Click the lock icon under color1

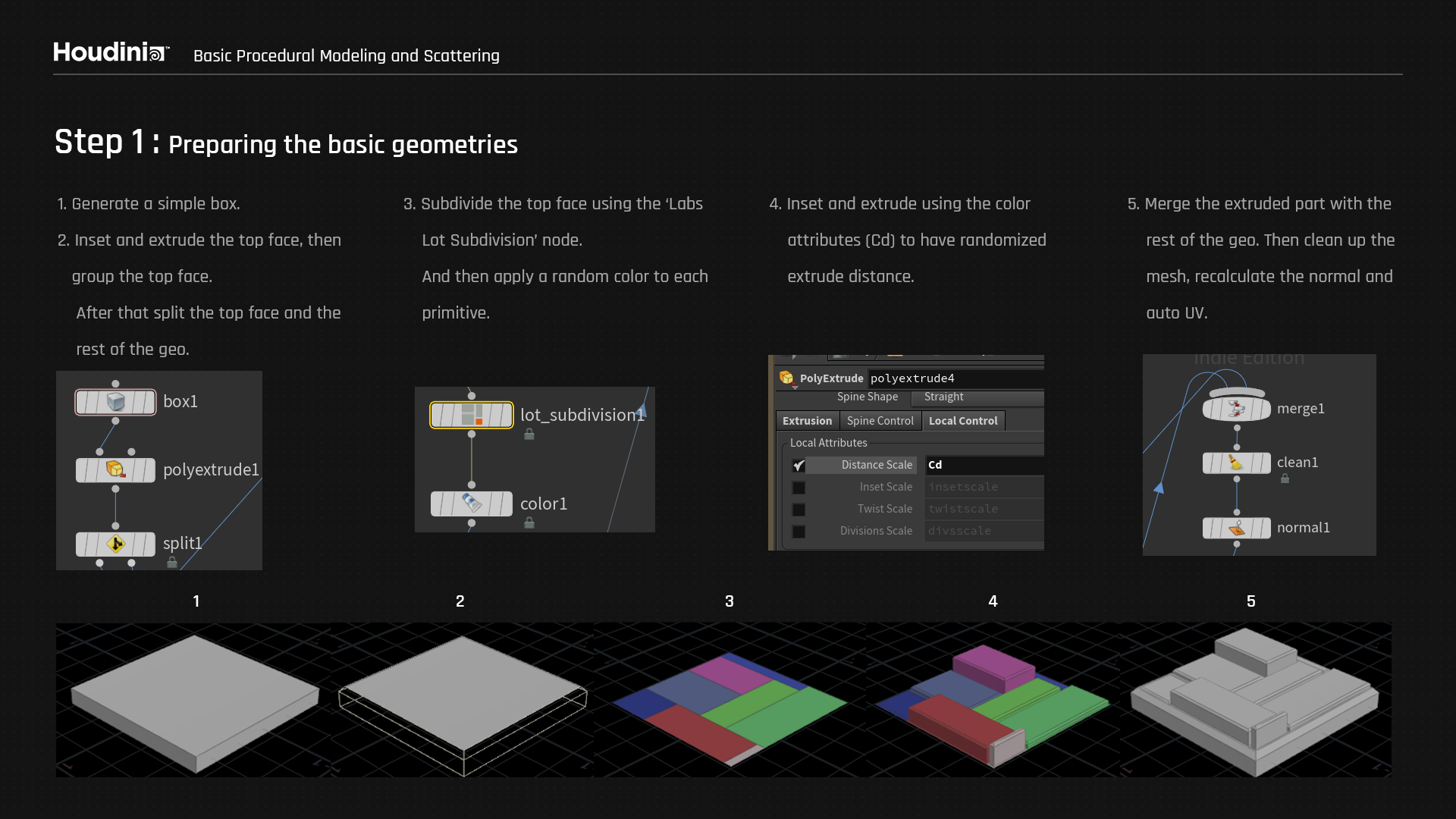point(529,522)
